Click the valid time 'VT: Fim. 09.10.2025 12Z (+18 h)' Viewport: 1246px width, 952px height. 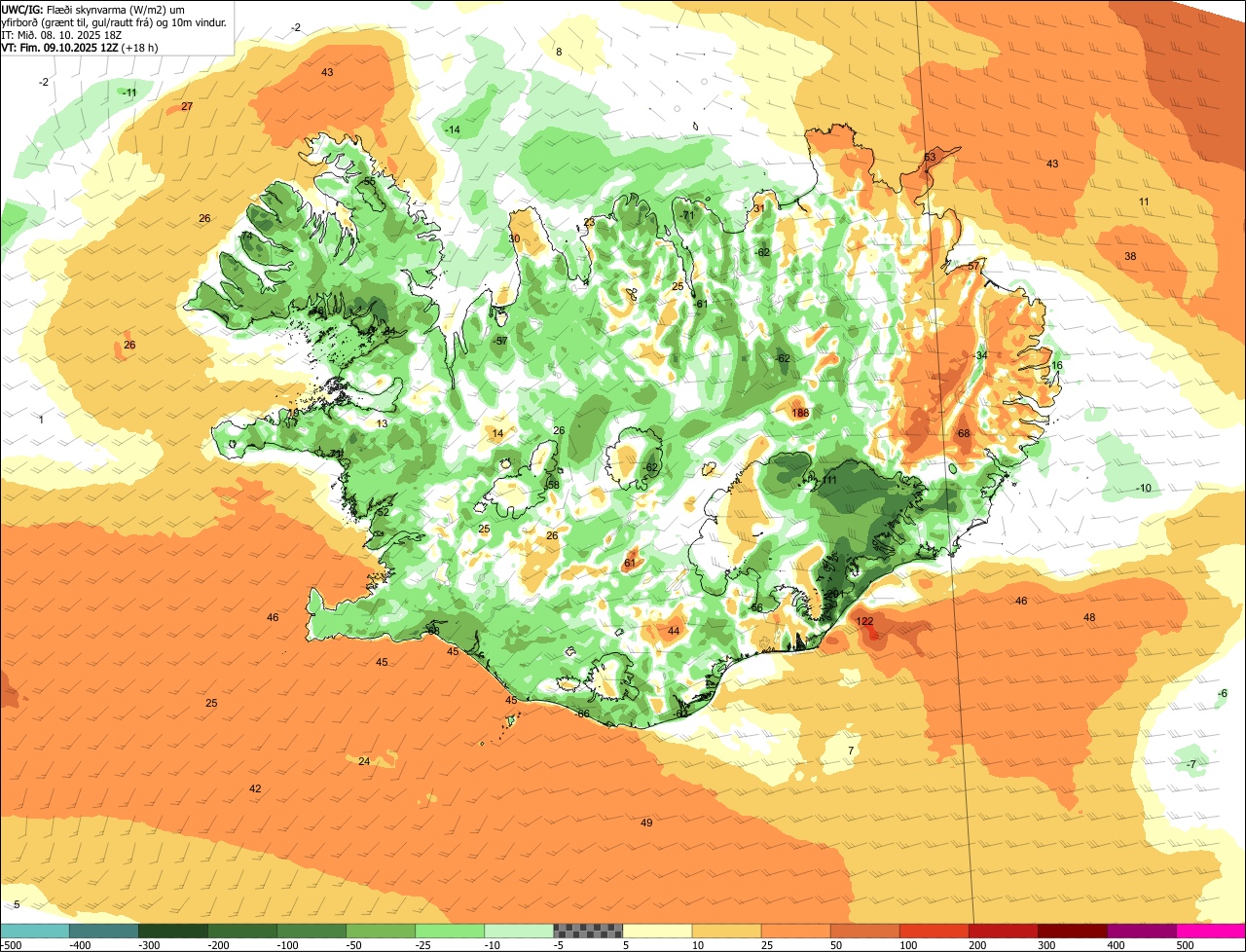pos(79,47)
